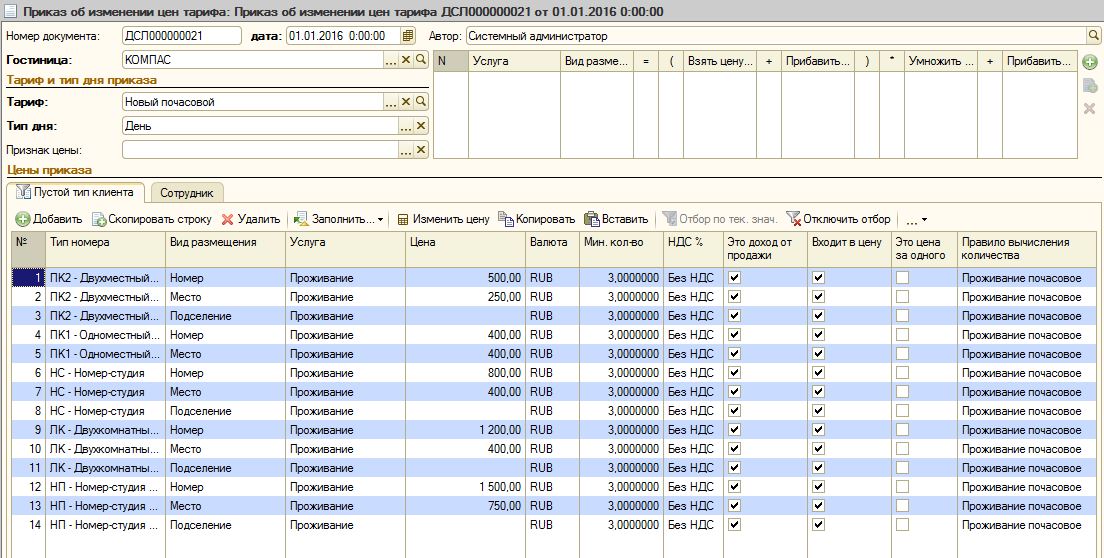Click Отбор по тек. знач. filter button
This screenshot has height=558, width=1104.
pyautogui.click(x=720, y=219)
